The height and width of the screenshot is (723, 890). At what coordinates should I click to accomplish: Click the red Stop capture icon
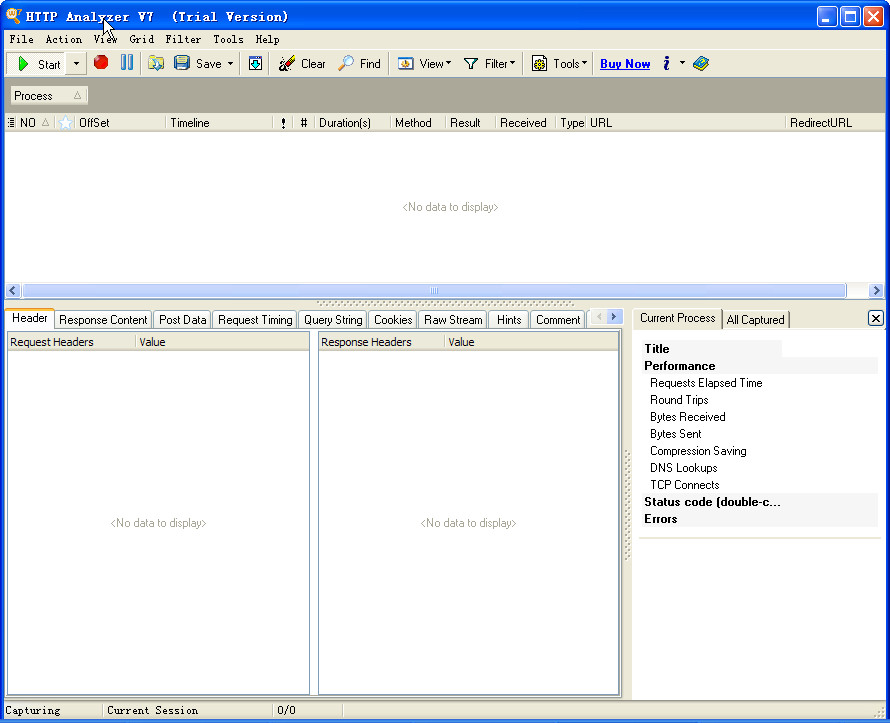pos(101,62)
